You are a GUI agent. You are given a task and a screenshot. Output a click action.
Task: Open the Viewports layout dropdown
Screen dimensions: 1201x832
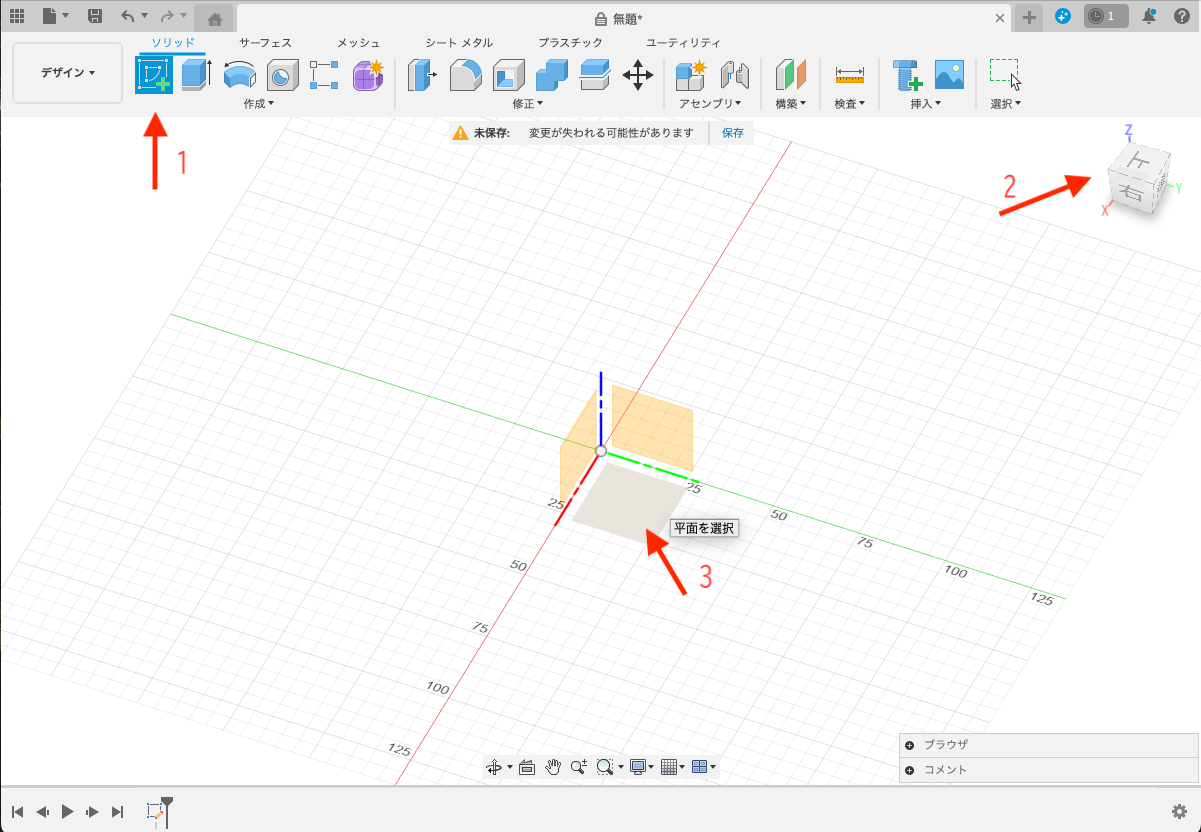pos(704,767)
